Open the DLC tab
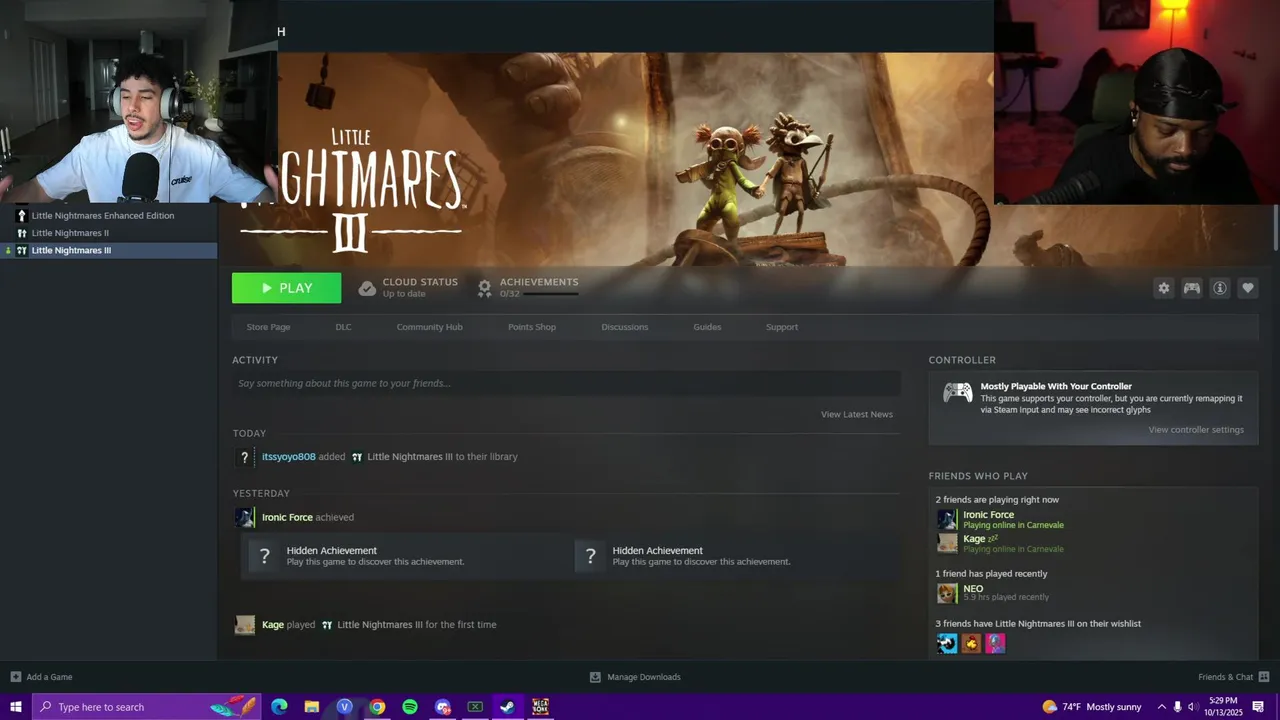 tap(343, 327)
